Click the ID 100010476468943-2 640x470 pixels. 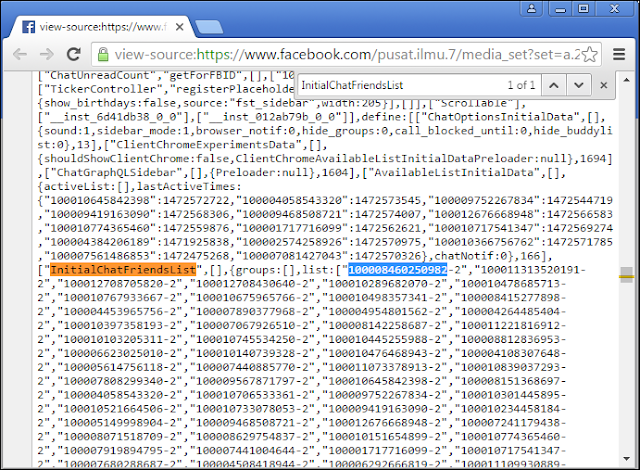click(384, 353)
